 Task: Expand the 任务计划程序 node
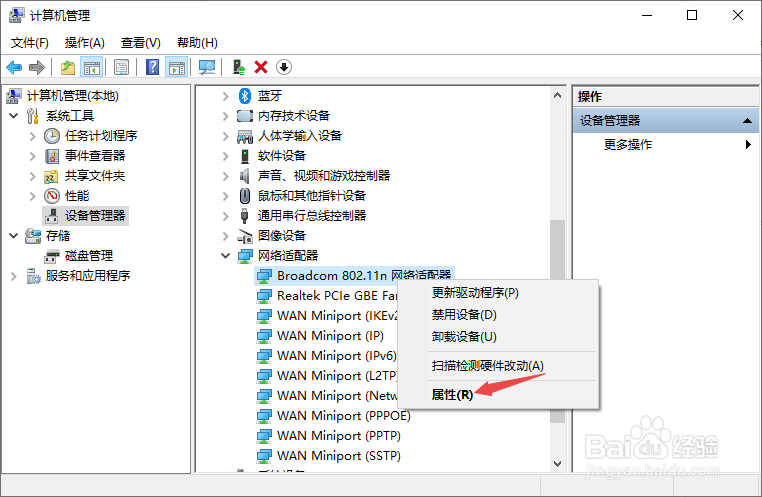click(33, 136)
